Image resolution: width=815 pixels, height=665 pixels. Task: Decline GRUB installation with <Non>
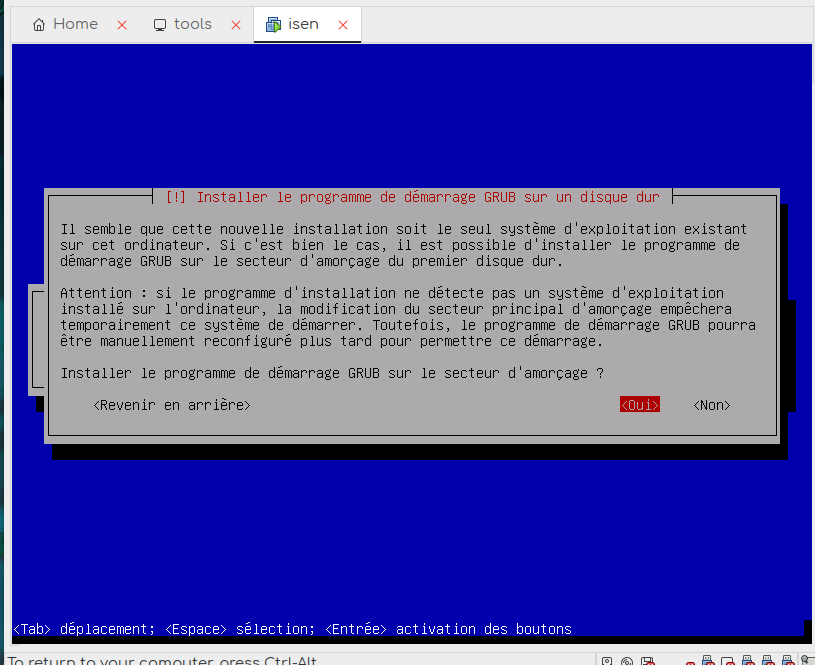pyautogui.click(x=712, y=405)
